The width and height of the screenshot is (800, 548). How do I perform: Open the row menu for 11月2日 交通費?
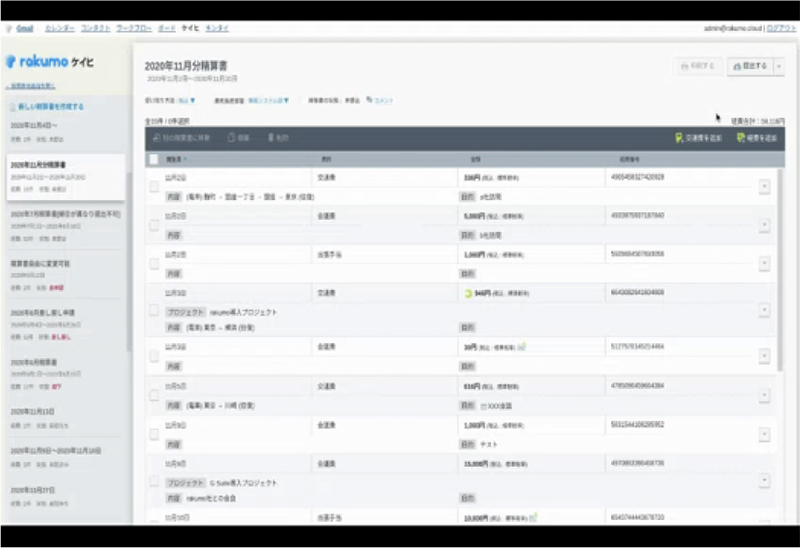click(764, 187)
